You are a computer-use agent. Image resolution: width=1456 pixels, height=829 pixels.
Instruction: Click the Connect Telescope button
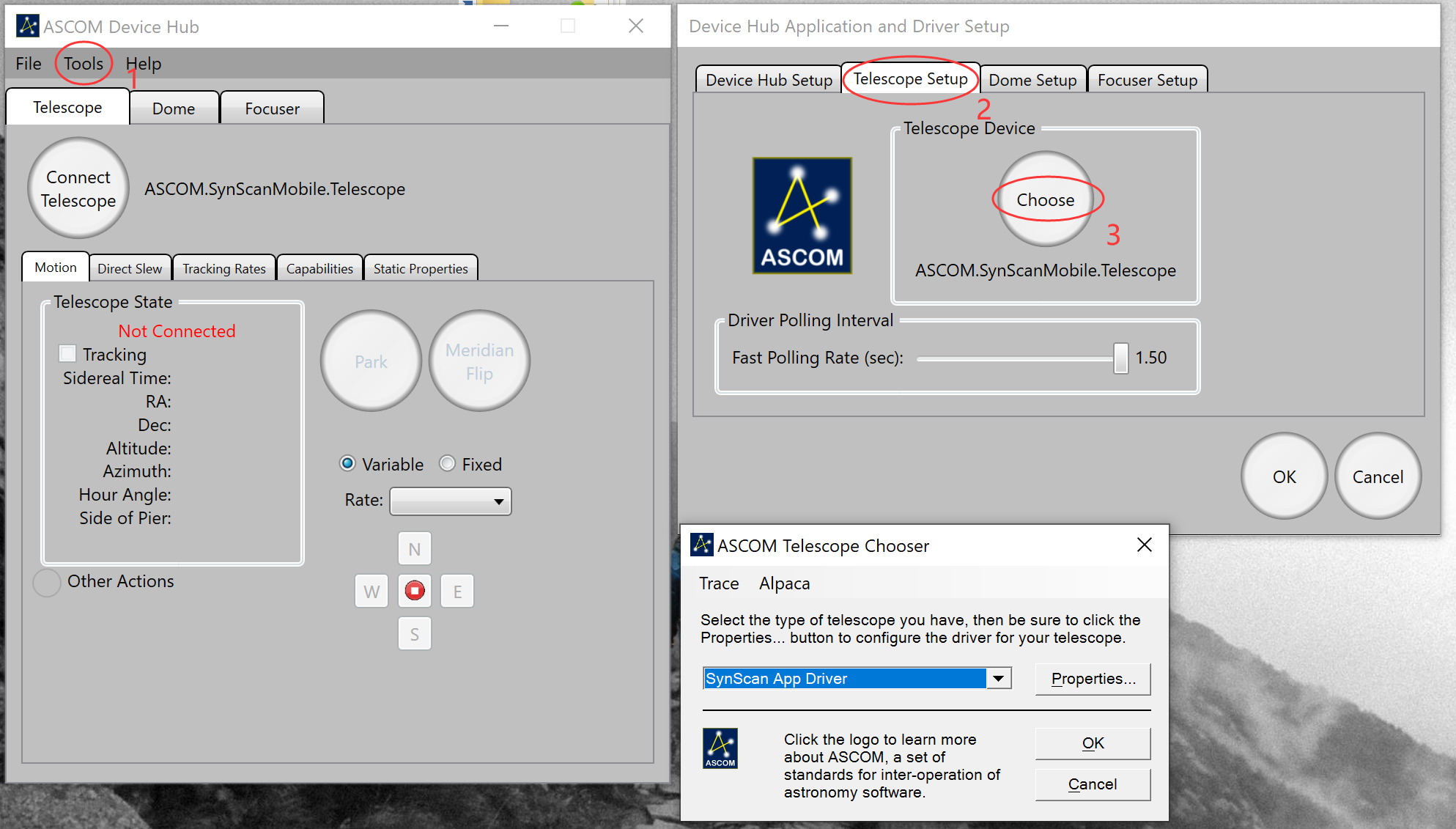(x=77, y=188)
